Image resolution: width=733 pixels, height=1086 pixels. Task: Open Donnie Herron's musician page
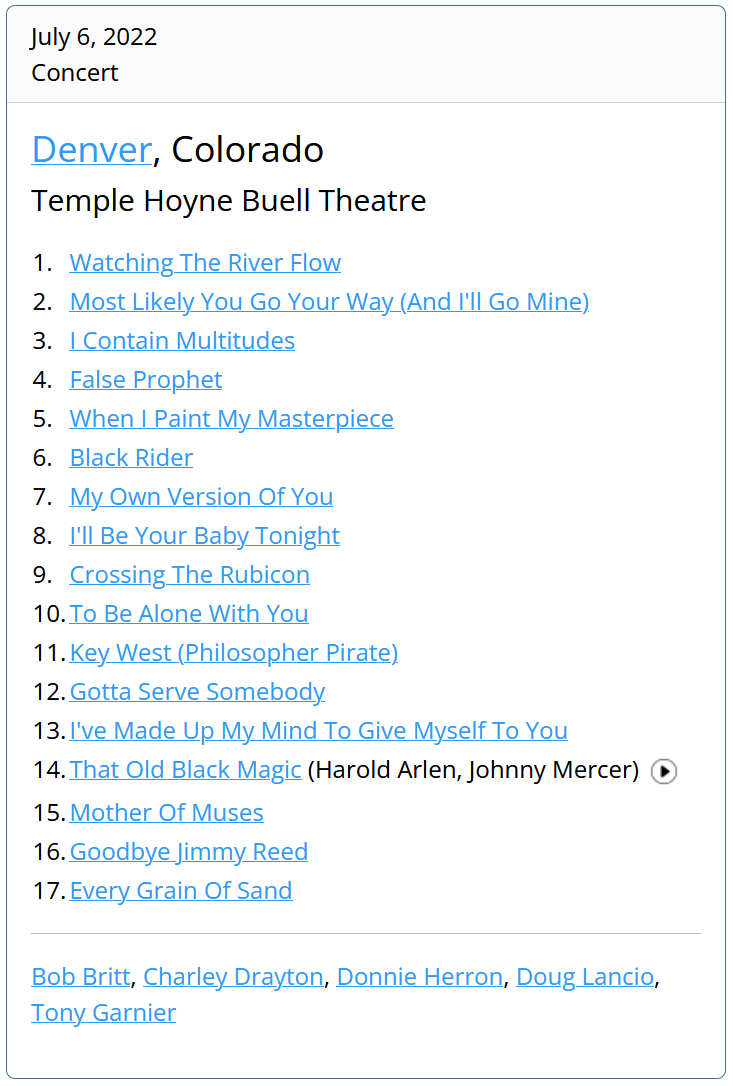click(419, 977)
